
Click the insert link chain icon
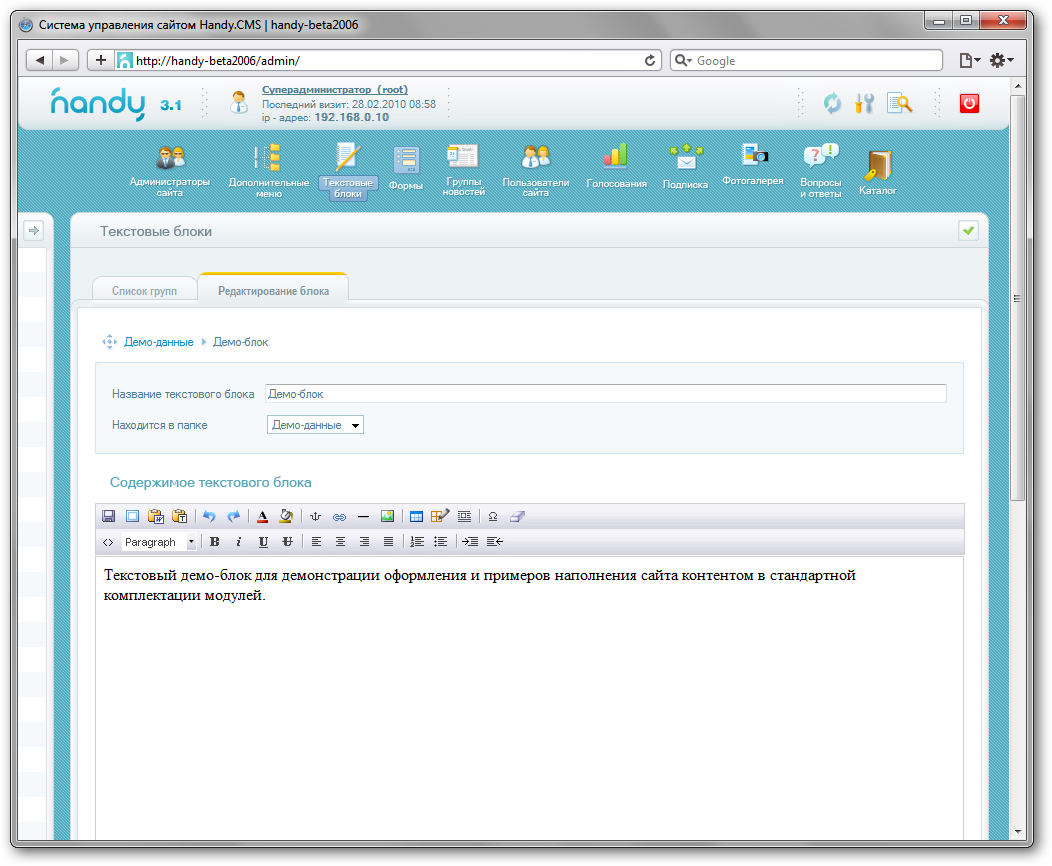tap(339, 517)
